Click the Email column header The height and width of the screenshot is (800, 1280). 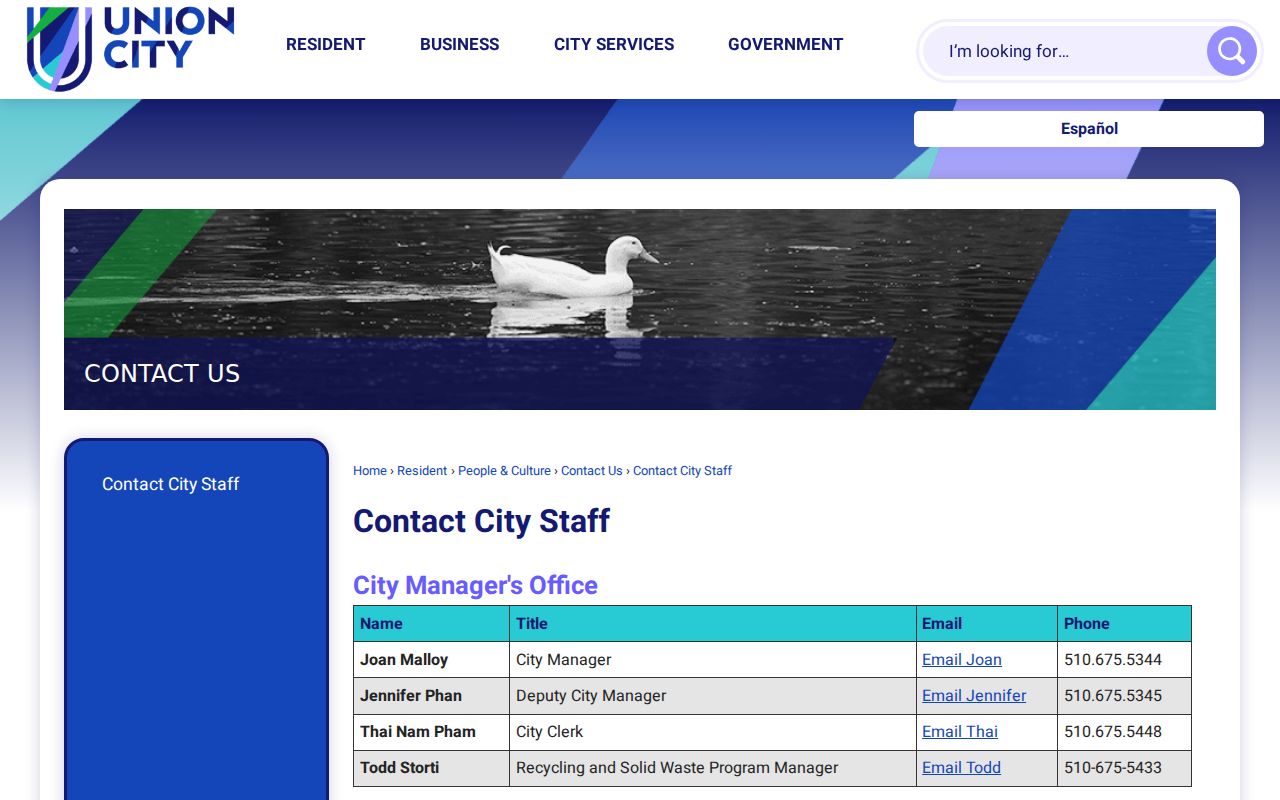click(987, 624)
